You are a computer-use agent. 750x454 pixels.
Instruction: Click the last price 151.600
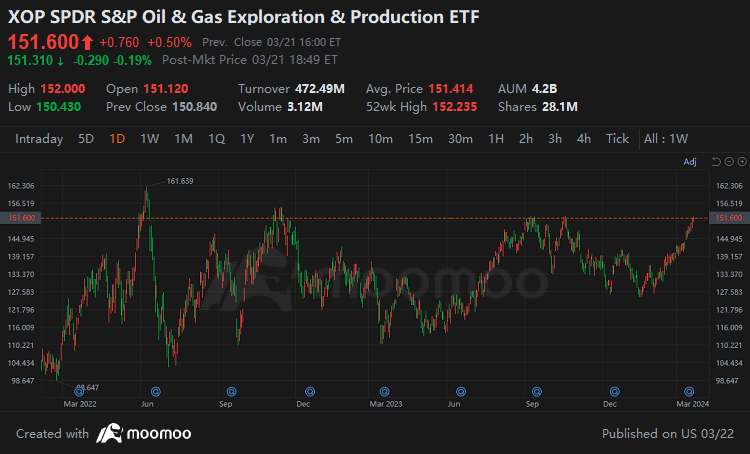(x=43, y=42)
